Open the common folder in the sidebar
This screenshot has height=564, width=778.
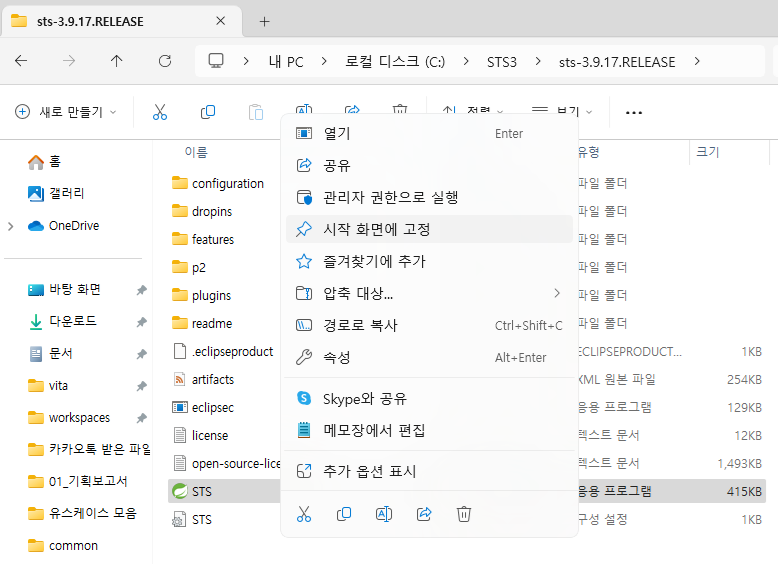63,546
